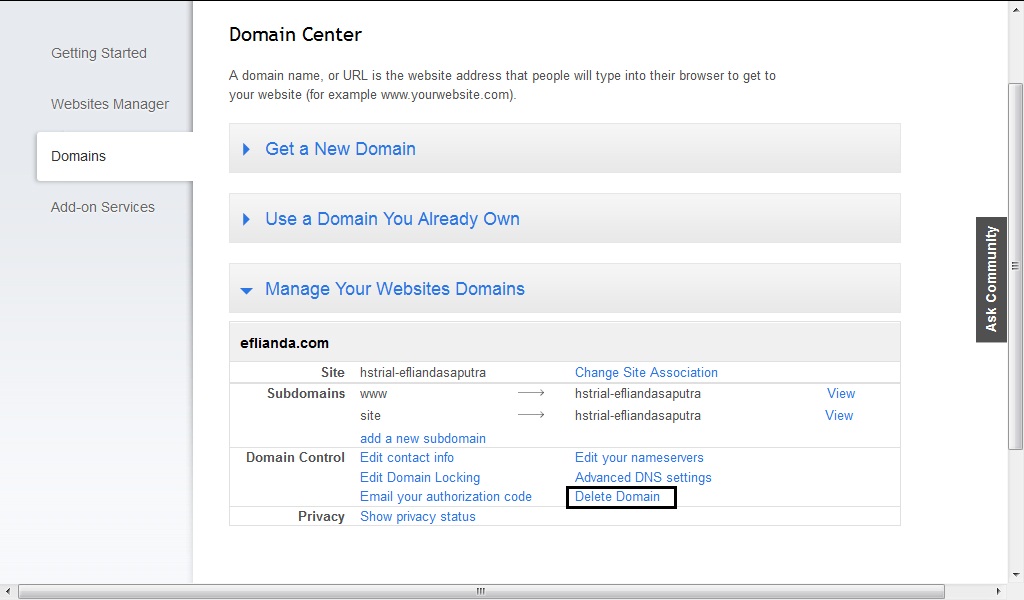Open the Getting Started page

[x=99, y=53]
